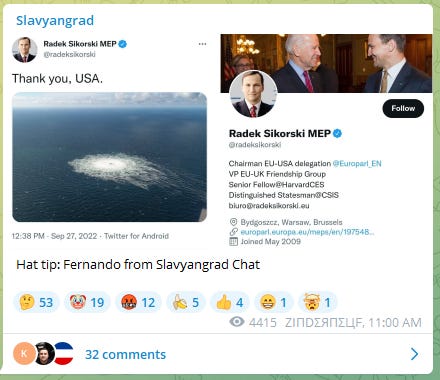Viewport: 440px width, 380px height.
Task: React with the cursing face emoji (12)
Action: coord(138,302)
